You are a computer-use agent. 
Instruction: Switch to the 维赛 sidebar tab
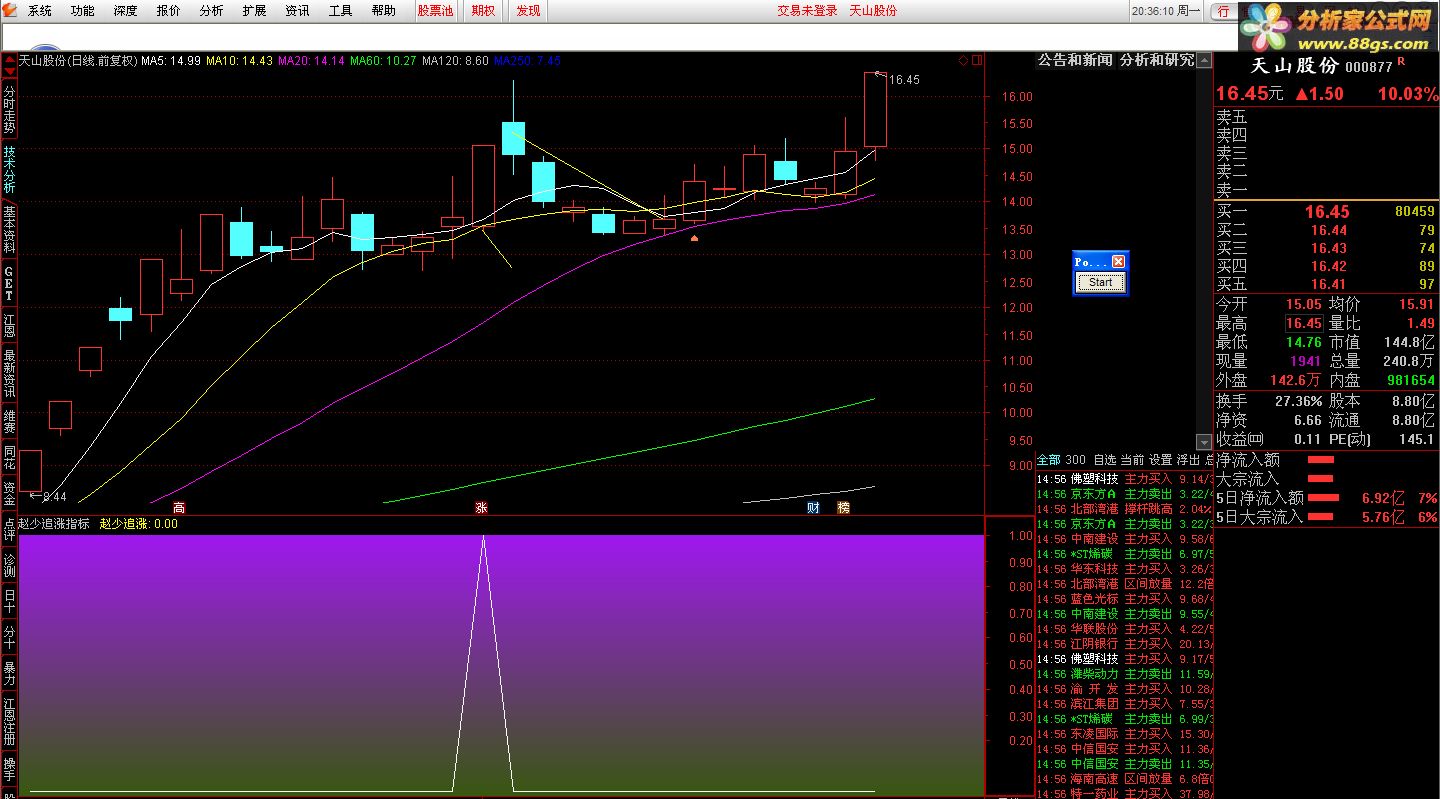(9, 421)
